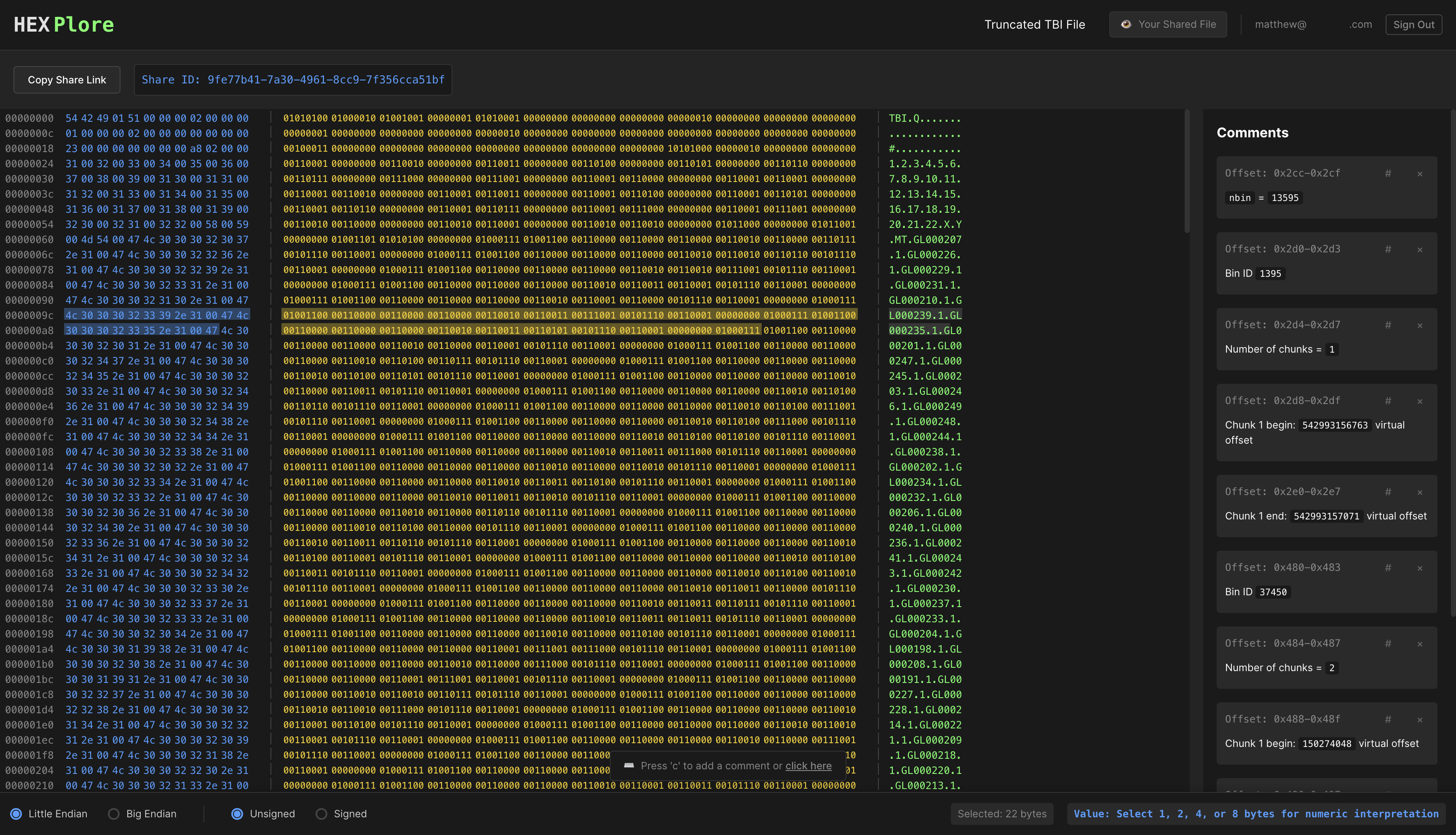This screenshot has width=1456, height=835.
Task: Click keyboard icon in add-comment hint
Action: coord(629,765)
